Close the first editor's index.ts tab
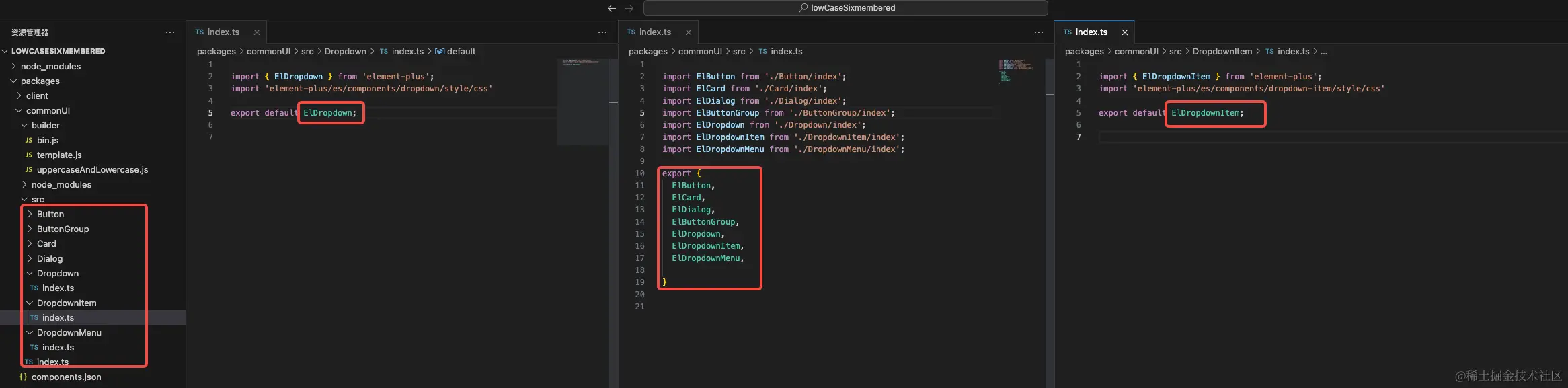The image size is (1568, 388). click(x=257, y=32)
